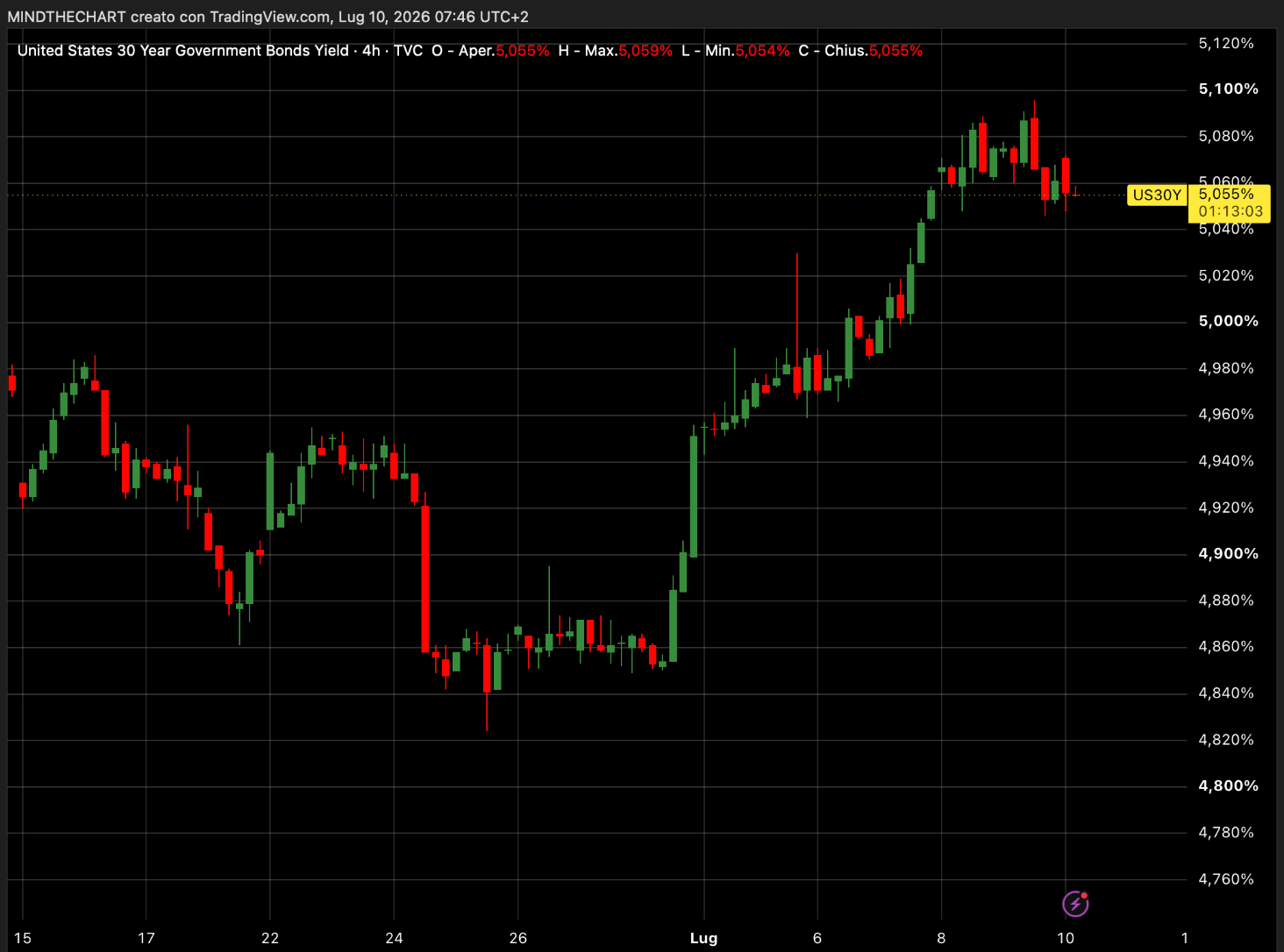This screenshot has width=1284, height=952.
Task: Click date 26 on the time axis
Action: [518, 938]
